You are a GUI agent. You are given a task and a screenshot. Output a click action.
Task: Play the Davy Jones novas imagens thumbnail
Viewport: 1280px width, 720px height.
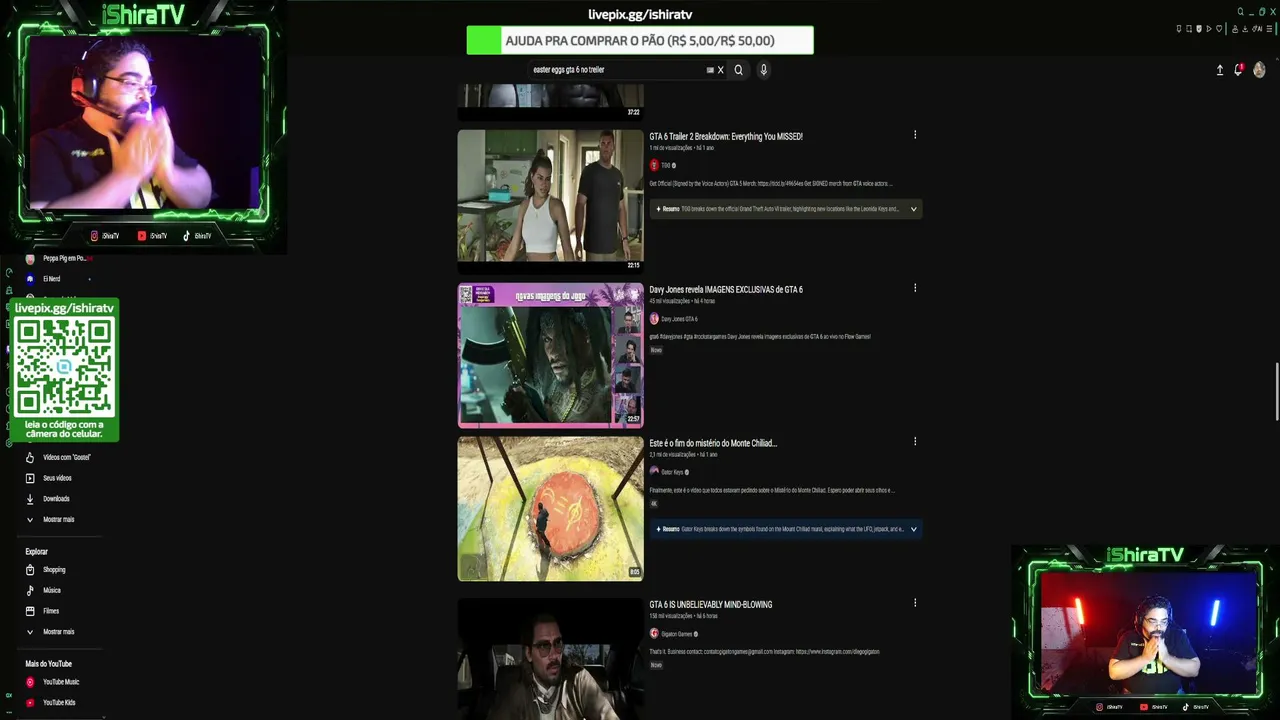click(551, 356)
